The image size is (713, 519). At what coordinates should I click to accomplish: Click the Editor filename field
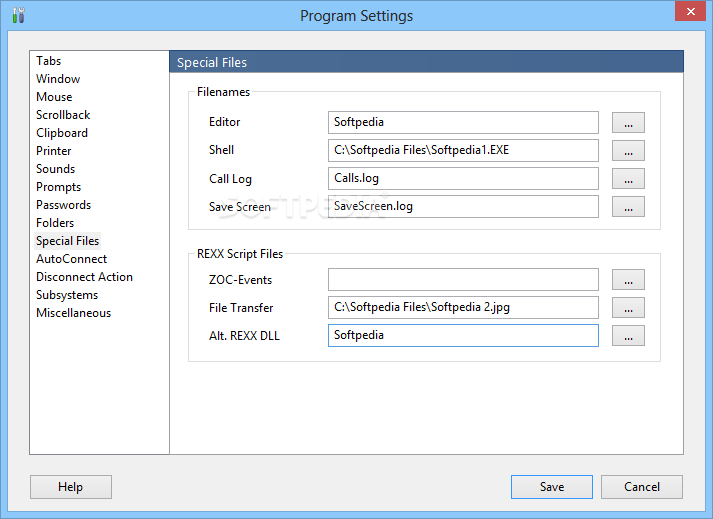(463, 122)
